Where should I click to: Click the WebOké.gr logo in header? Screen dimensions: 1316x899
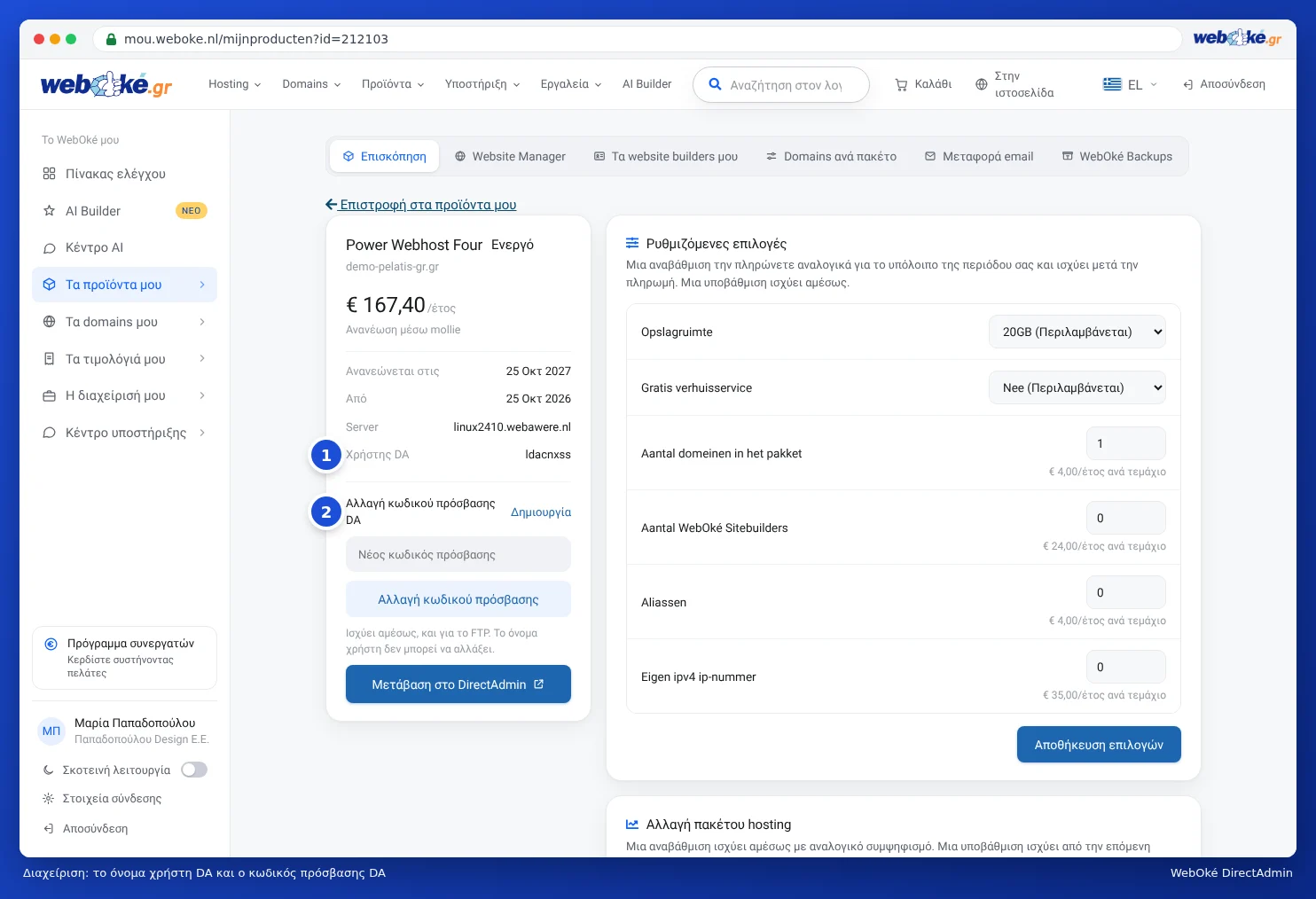tap(106, 84)
